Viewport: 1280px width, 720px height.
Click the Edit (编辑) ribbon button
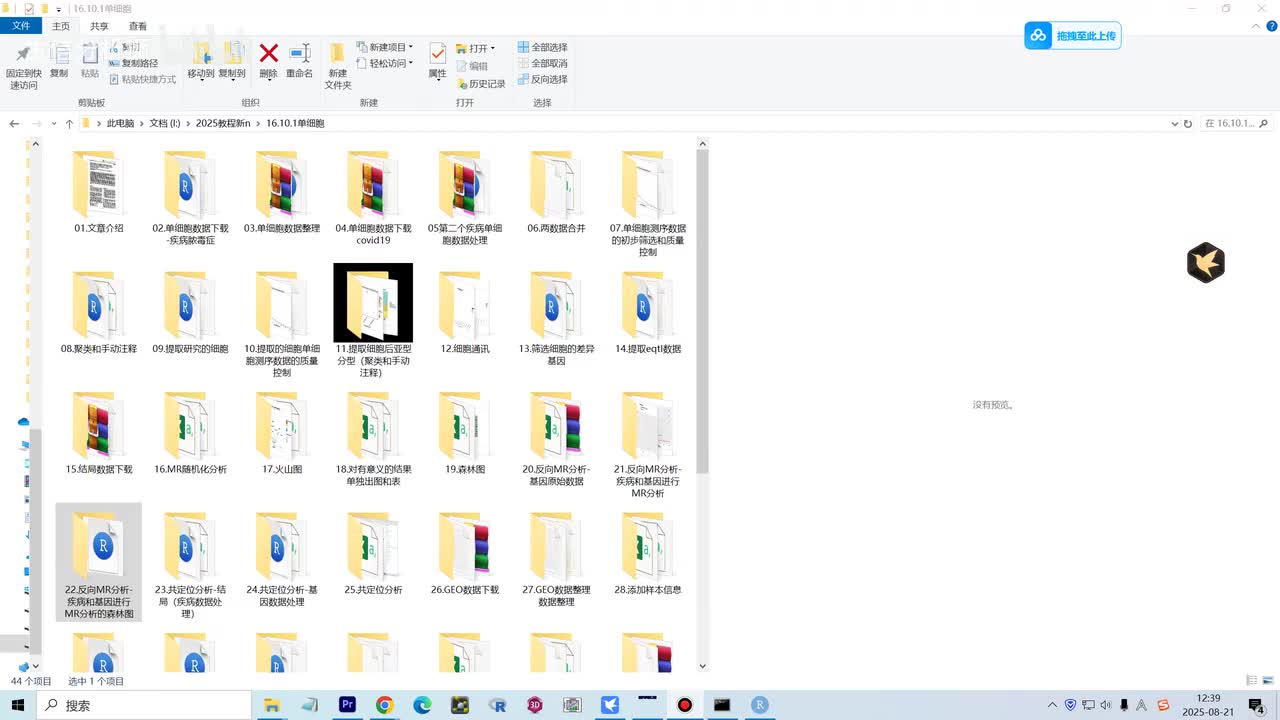472,66
